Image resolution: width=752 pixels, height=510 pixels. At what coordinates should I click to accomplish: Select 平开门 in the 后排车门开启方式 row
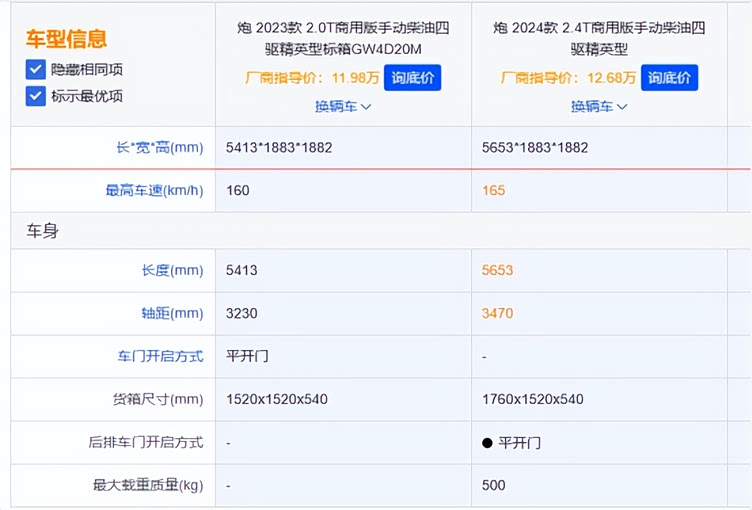coord(519,442)
